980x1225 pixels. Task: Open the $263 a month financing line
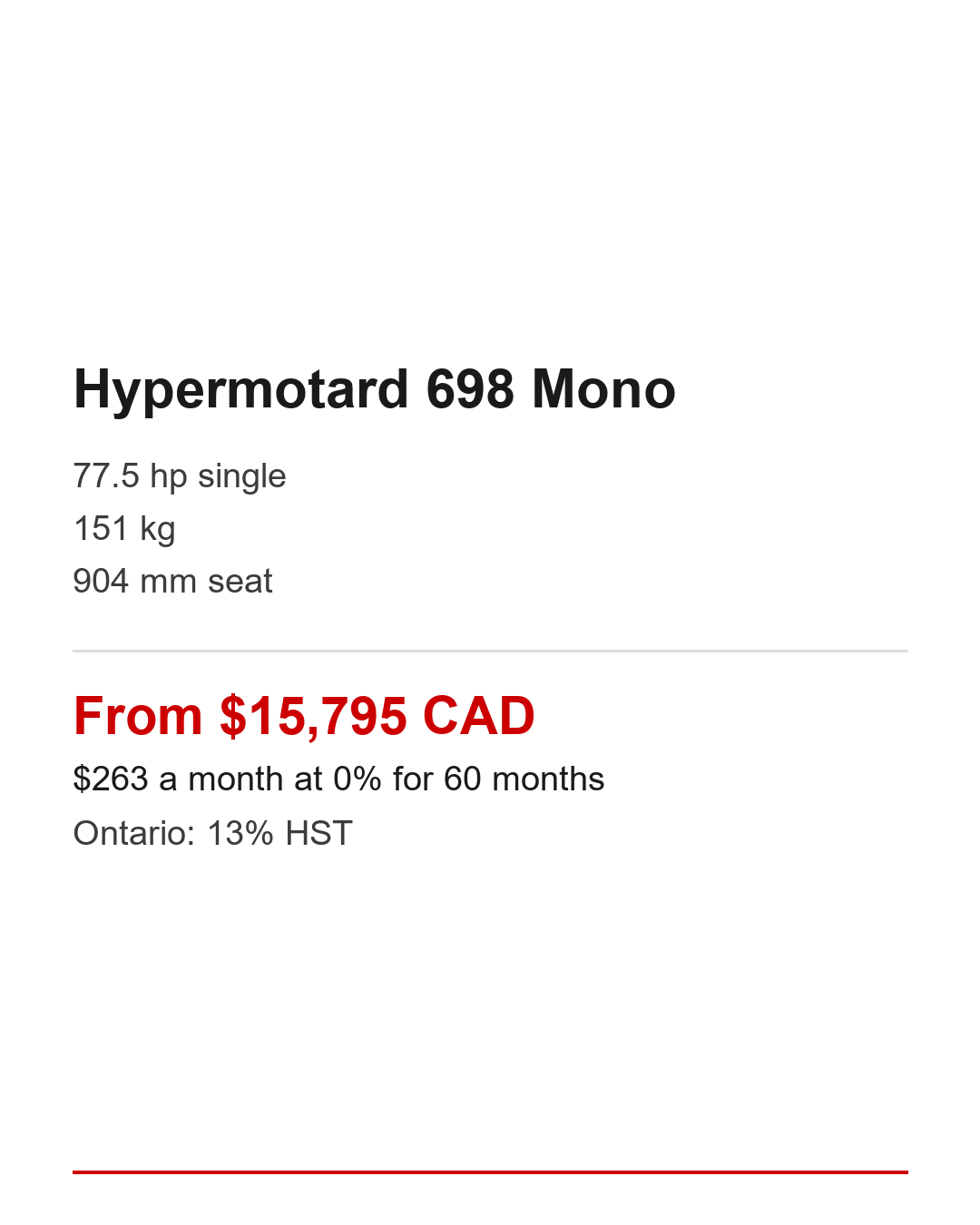(x=338, y=779)
